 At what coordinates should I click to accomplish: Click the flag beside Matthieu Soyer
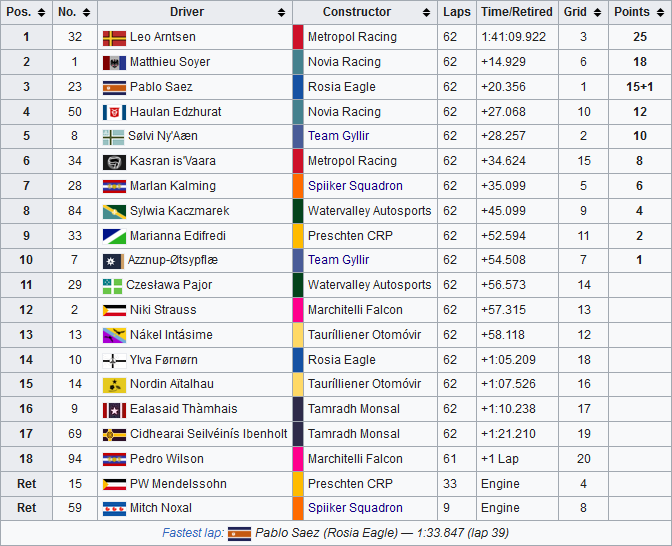click(113, 62)
